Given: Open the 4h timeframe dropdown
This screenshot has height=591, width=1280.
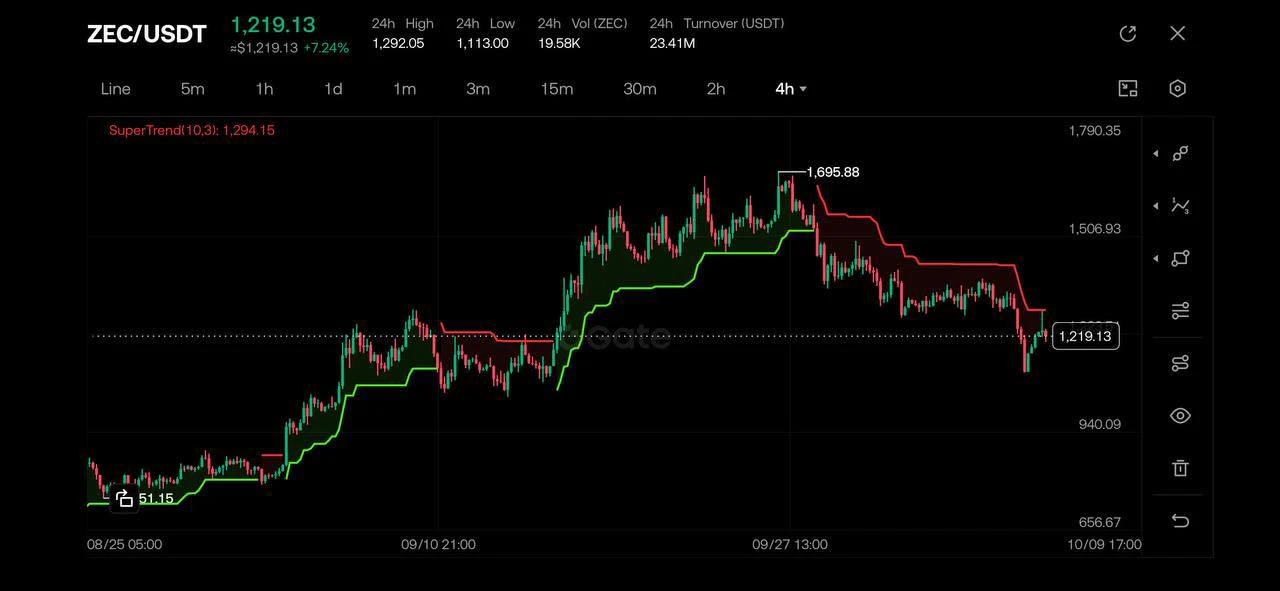Looking at the screenshot, I should pos(791,89).
